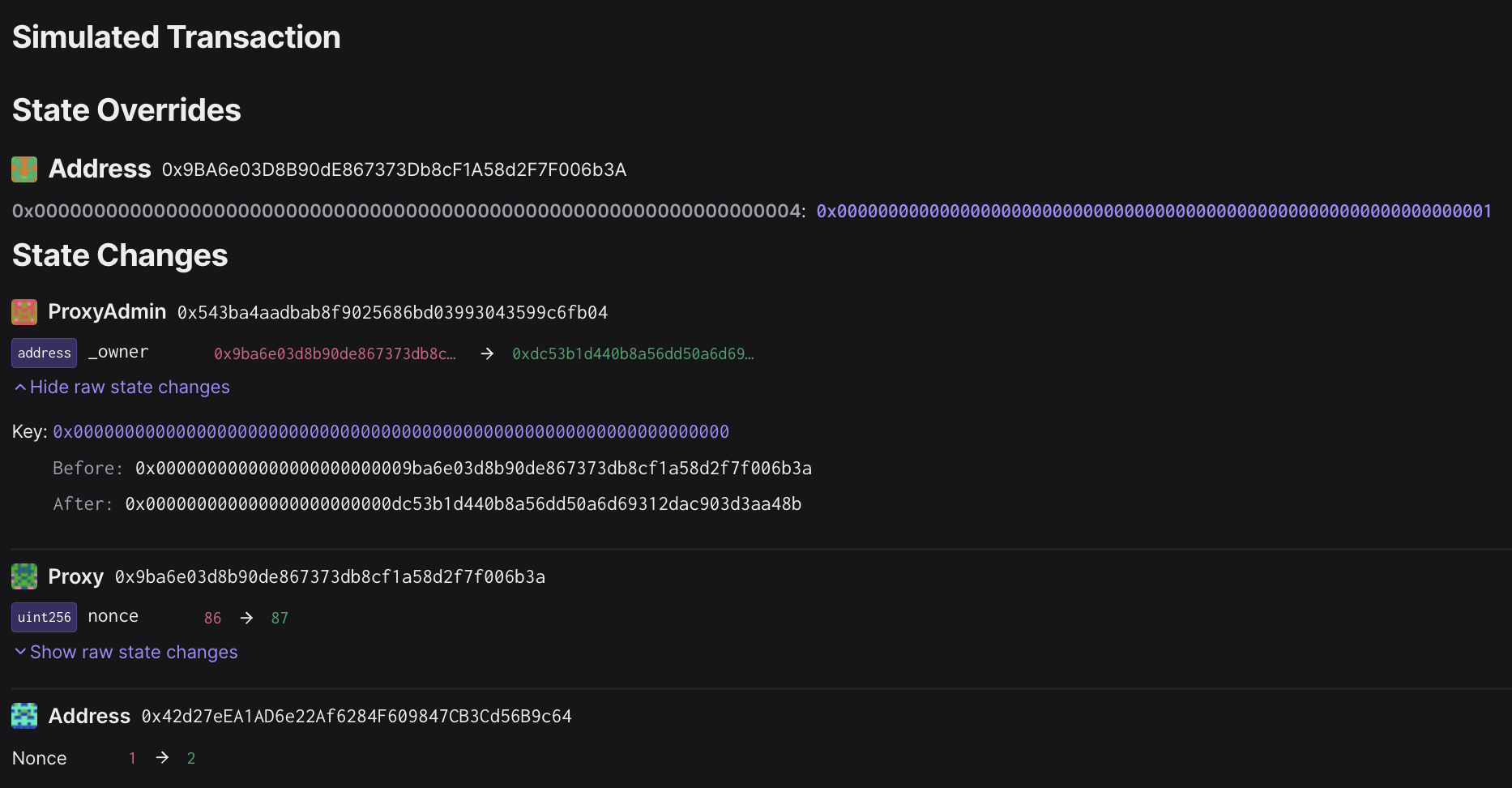Collapse raw state changes with chevron-up icon
Image resolution: width=1512 pixels, height=788 pixels.
click(x=20, y=388)
